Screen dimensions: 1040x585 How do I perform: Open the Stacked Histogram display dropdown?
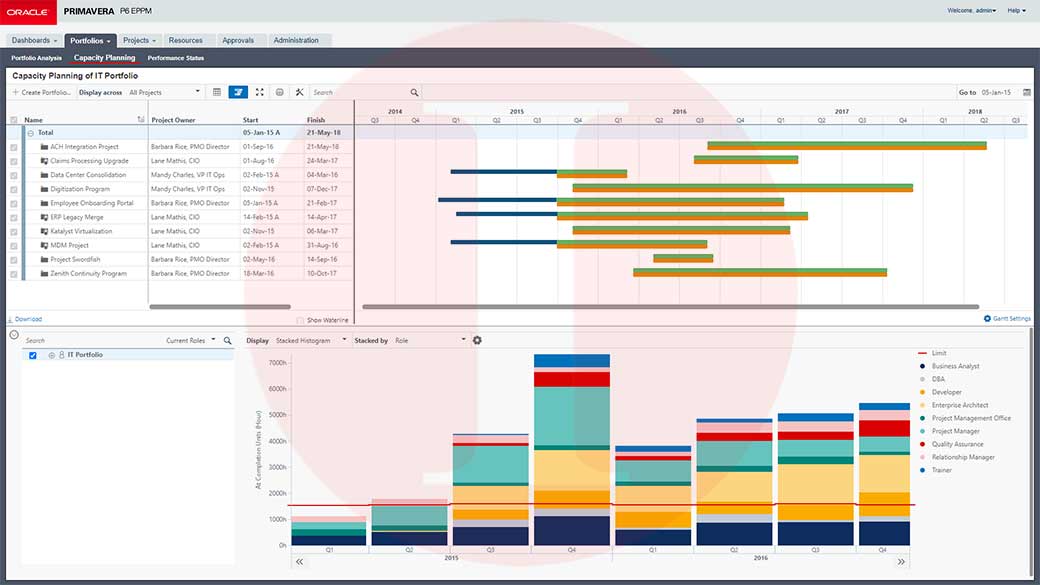tap(311, 340)
